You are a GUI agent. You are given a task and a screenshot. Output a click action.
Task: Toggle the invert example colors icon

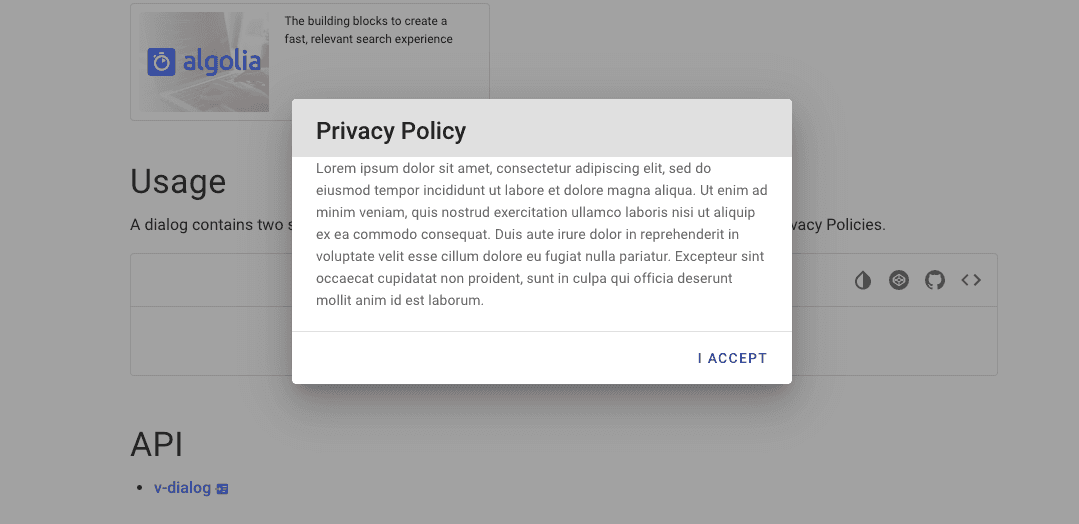click(x=863, y=280)
